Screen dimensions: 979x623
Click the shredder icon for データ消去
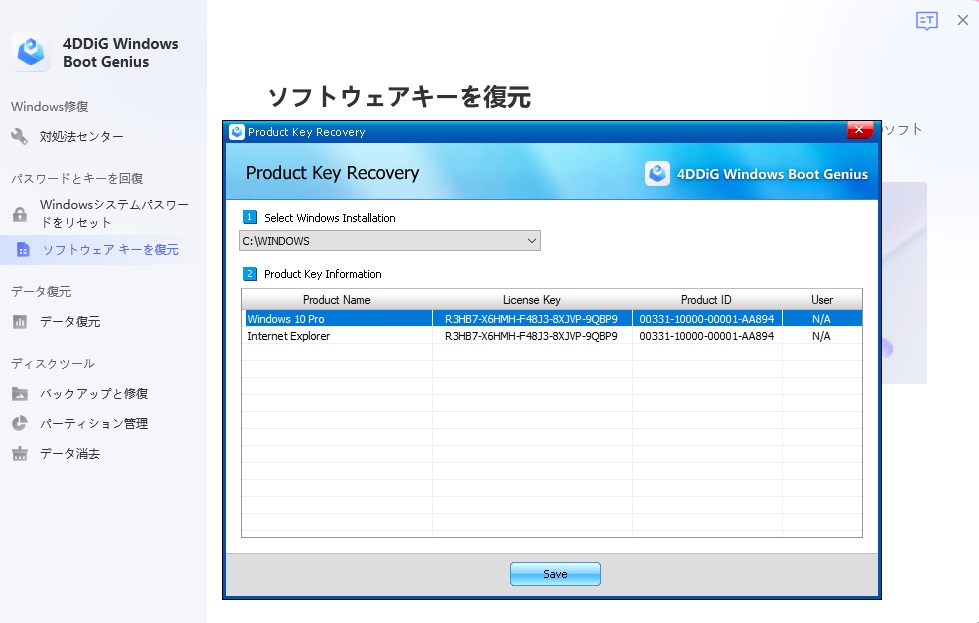(20, 453)
